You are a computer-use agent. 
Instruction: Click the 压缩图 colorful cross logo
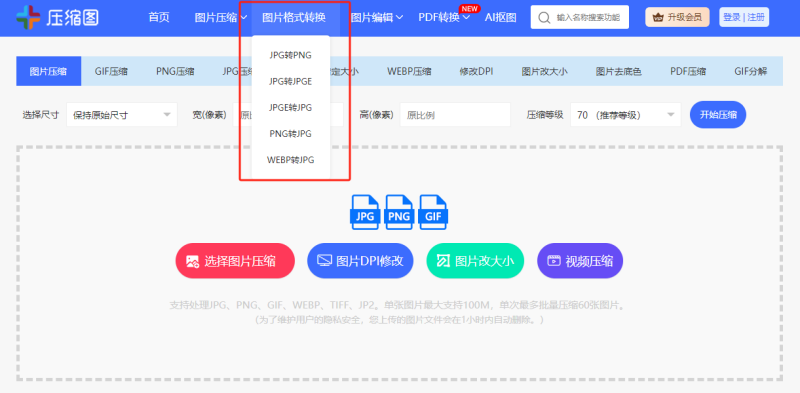click(x=28, y=18)
